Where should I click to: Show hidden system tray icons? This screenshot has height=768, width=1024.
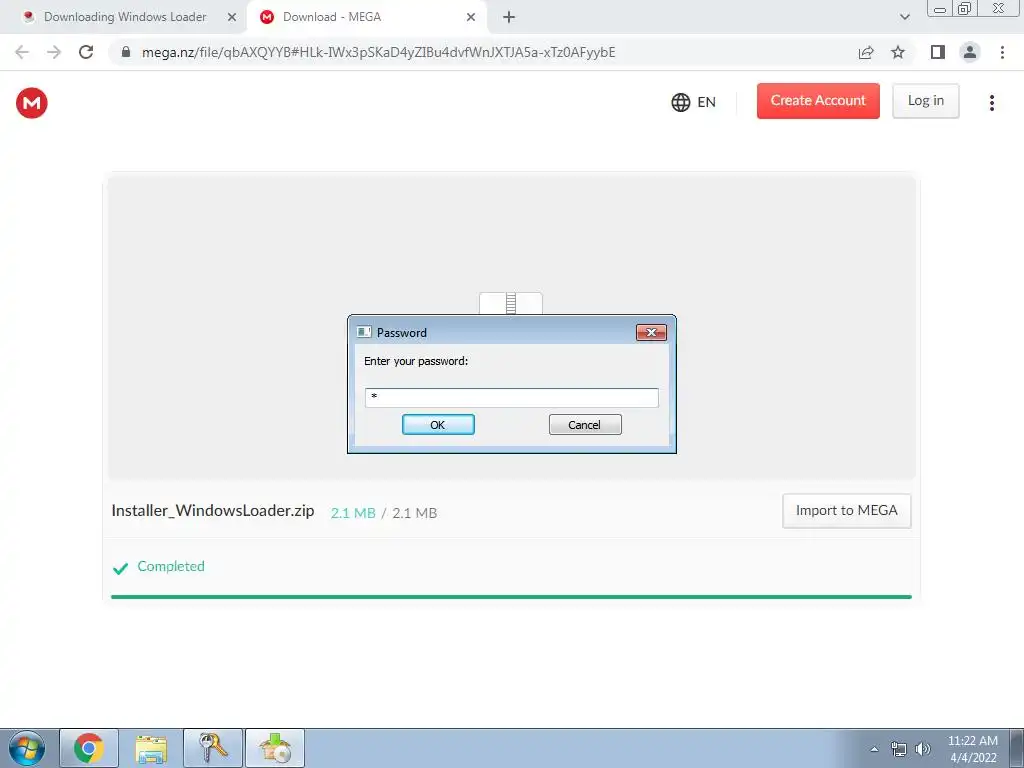[874, 749]
